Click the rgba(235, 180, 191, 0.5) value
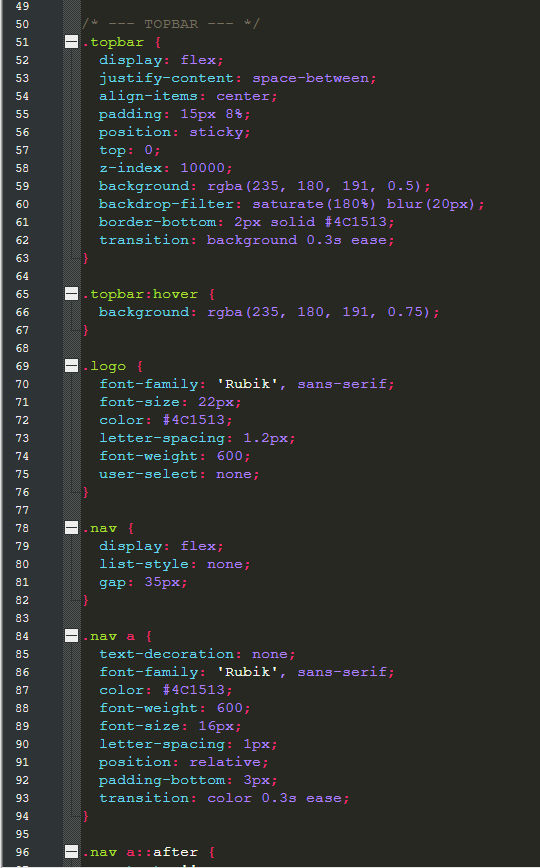Image resolution: width=540 pixels, height=868 pixels. coord(315,186)
